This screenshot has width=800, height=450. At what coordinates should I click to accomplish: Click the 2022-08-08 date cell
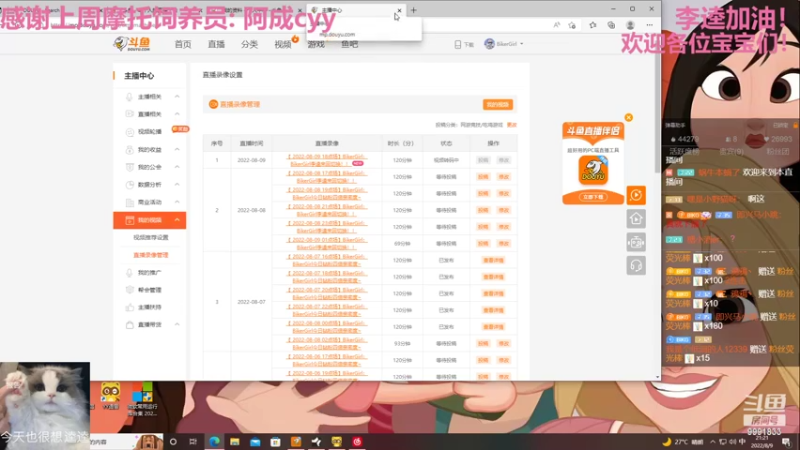click(252, 210)
